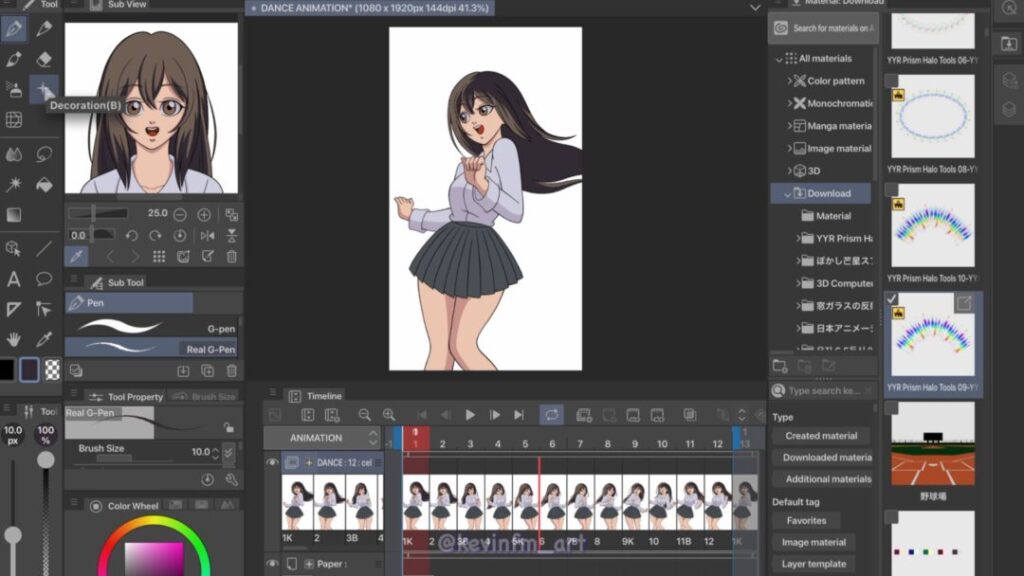Select the Hand move tool
Viewport: 1024px width, 576px height.
(x=14, y=339)
